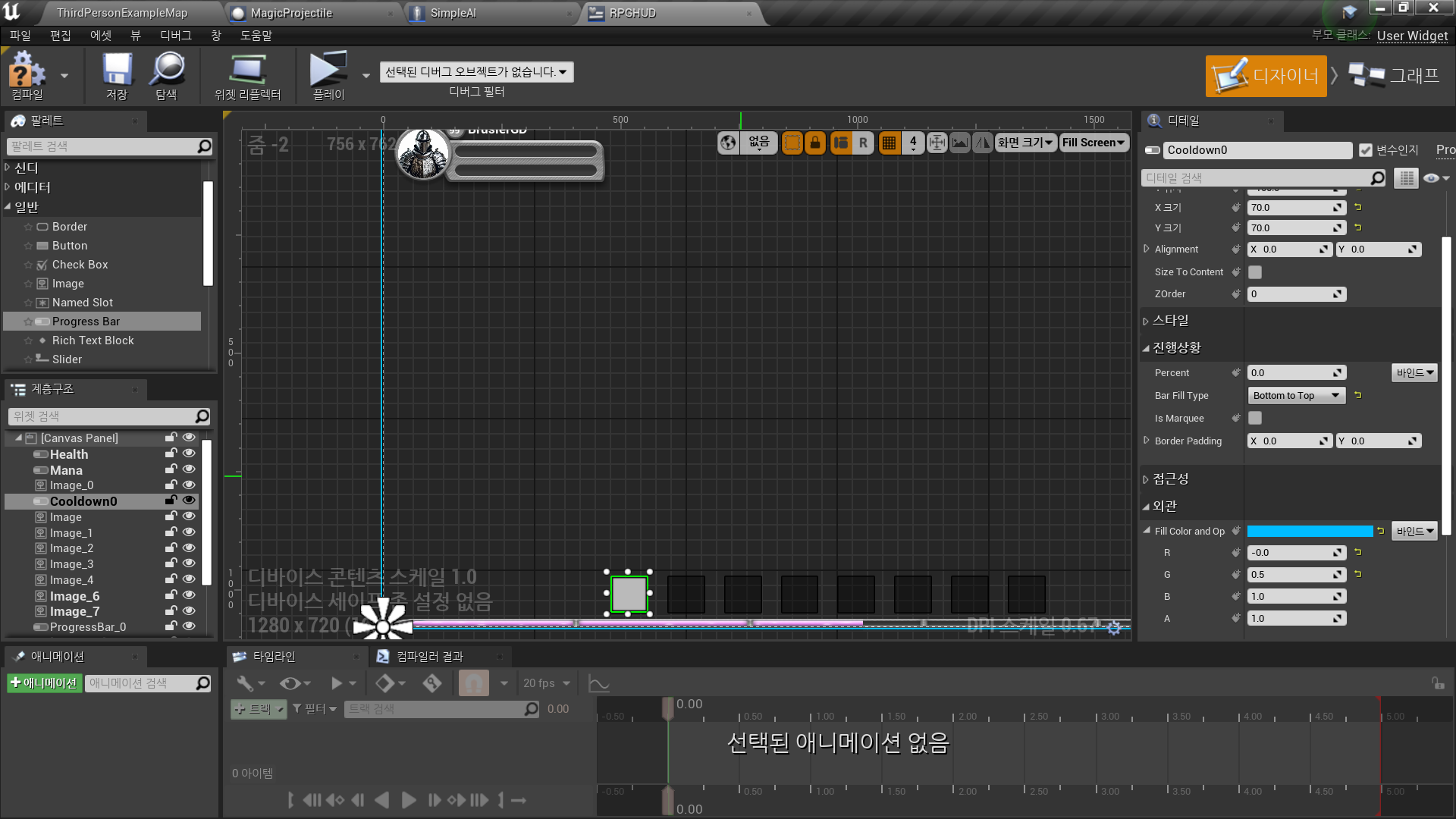Image resolution: width=1456 pixels, height=819 pixels.
Task: Toggle grid snapping in the designer viewport
Action: [889, 143]
